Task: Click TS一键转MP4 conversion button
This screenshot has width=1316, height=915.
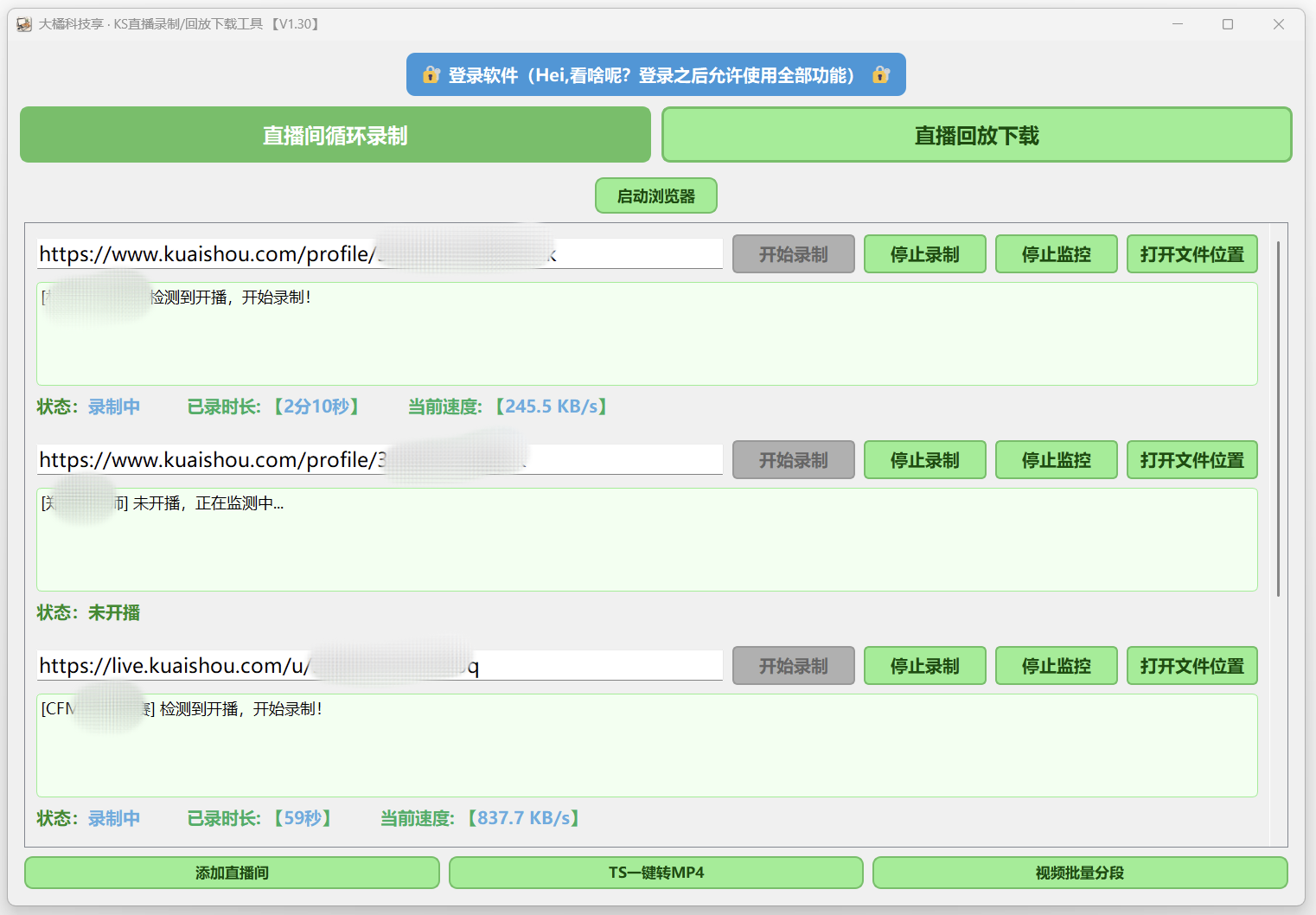Action: click(x=656, y=873)
